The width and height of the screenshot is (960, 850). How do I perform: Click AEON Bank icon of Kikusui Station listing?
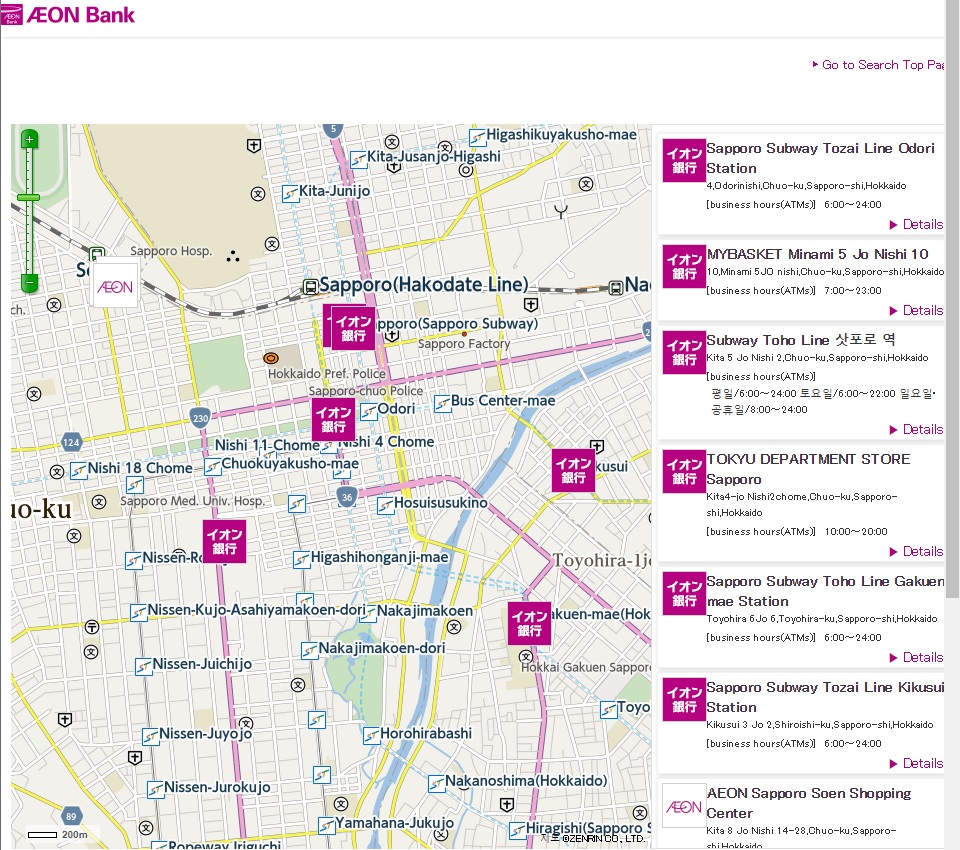click(x=684, y=699)
